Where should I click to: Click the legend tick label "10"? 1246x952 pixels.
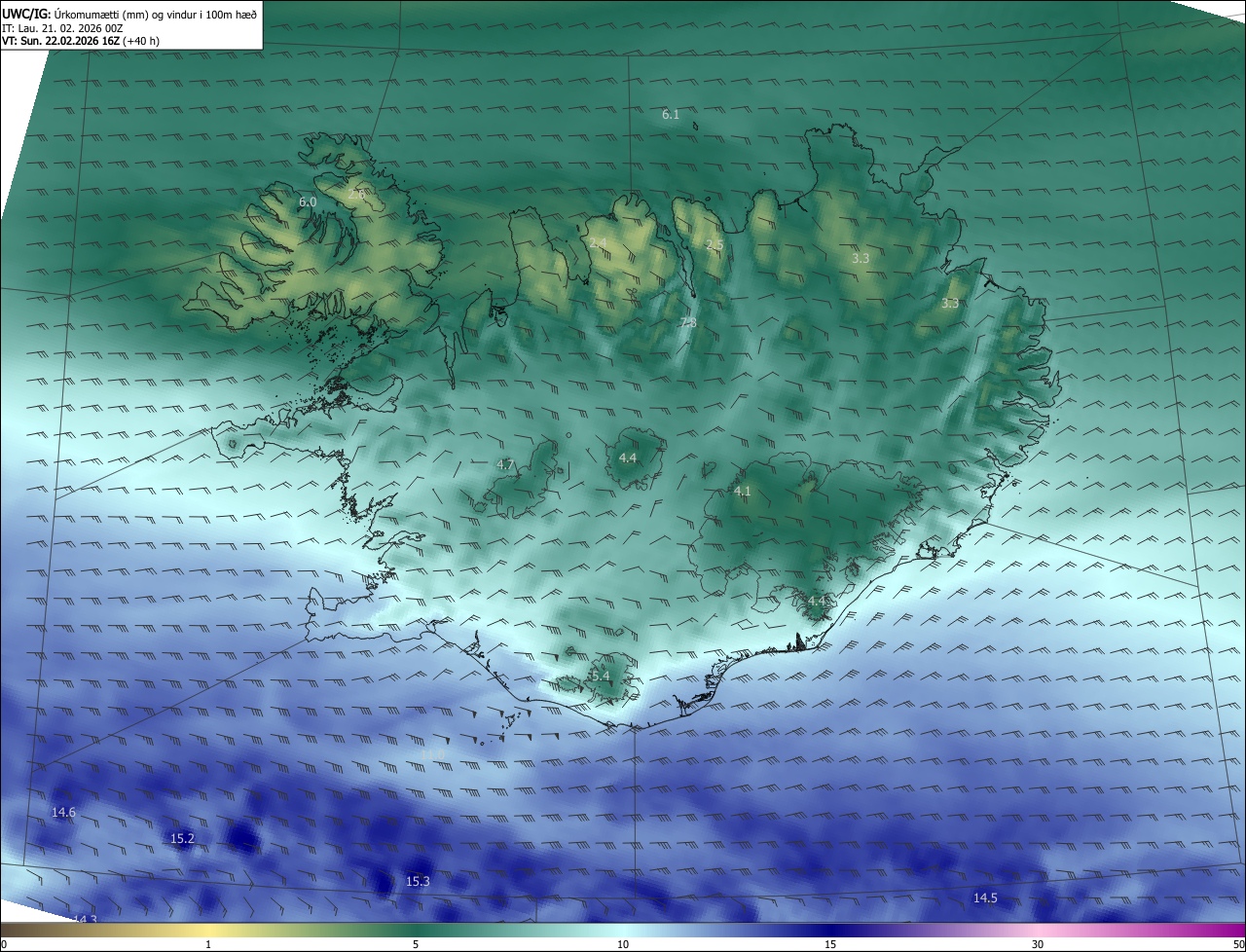pyautogui.click(x=623, y=945)
